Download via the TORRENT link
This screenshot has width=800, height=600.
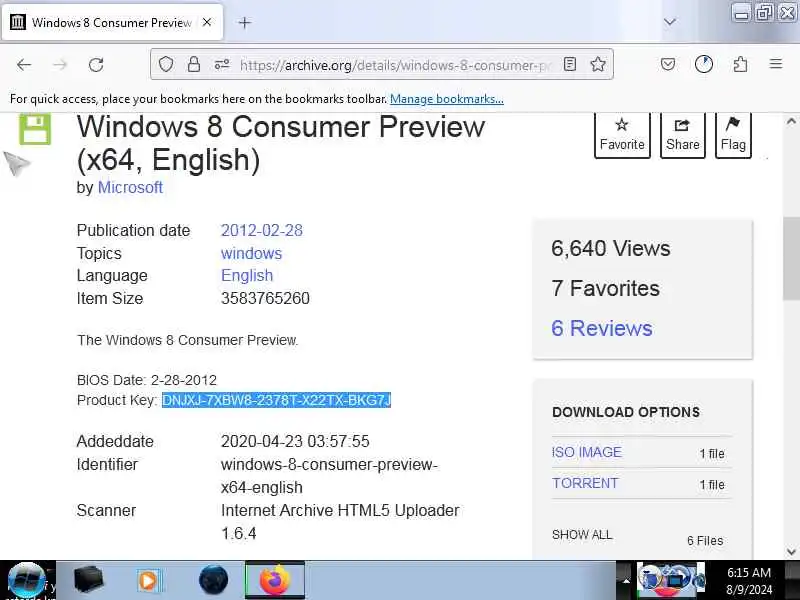click(x=585, y=483)
